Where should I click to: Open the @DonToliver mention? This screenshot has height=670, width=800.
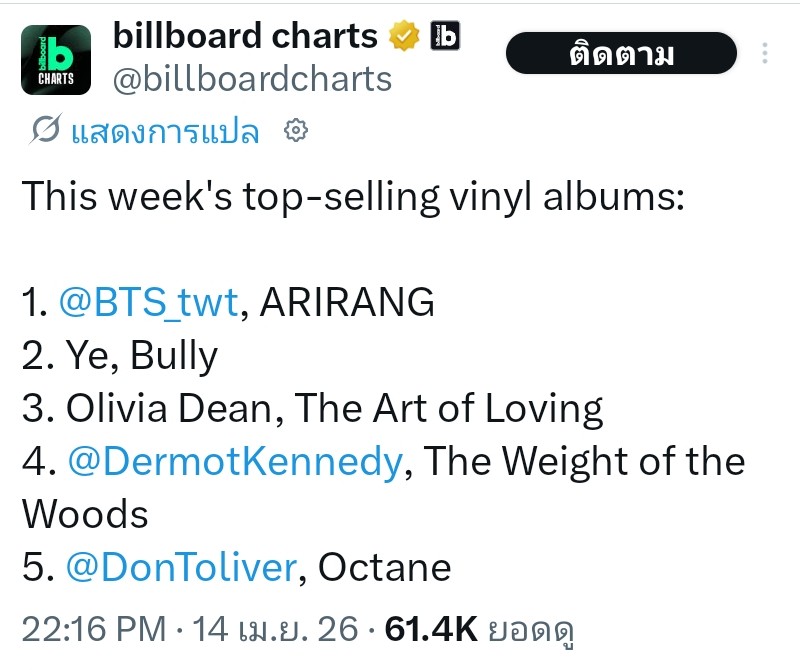click(182, 568)
